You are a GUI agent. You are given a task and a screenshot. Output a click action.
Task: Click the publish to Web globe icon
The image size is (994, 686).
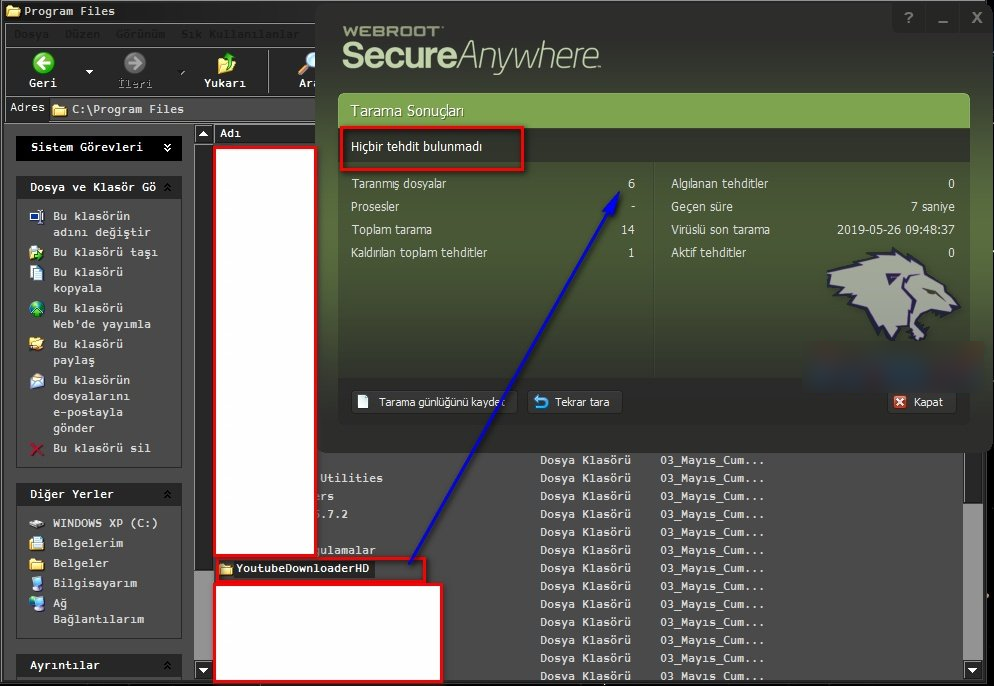(x=37, y=309)
